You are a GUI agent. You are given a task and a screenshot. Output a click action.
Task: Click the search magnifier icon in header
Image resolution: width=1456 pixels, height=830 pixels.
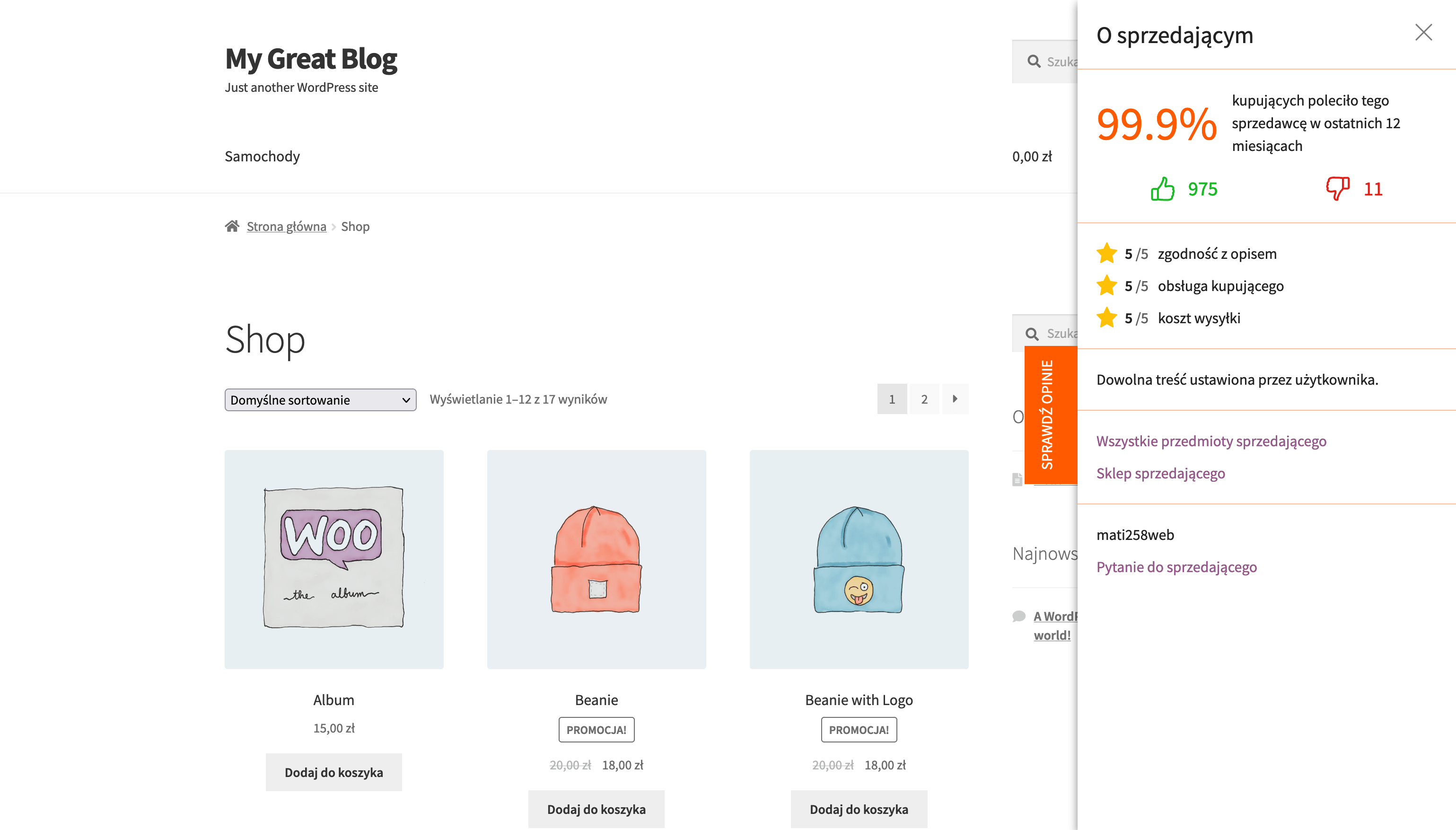pyautogui.click(x=1034, y=62)
